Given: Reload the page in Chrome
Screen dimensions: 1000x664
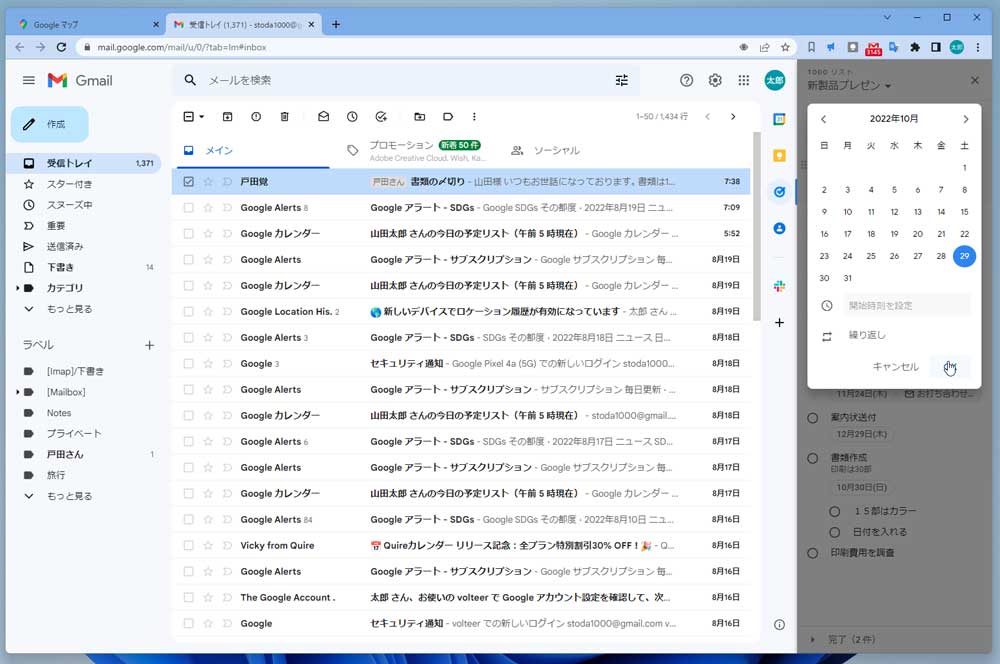Looking at the screenshot, I should click(x=61, y=47).
